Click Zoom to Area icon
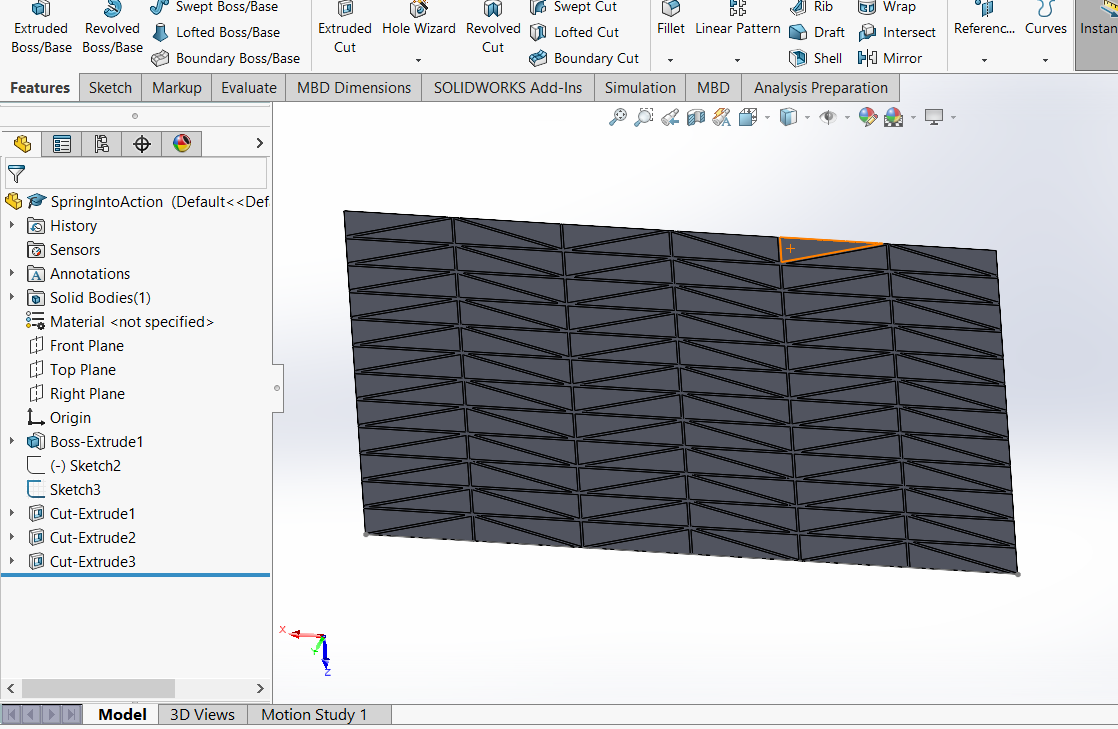Viewport: 1118px width, 729px height. pos(643,117)
